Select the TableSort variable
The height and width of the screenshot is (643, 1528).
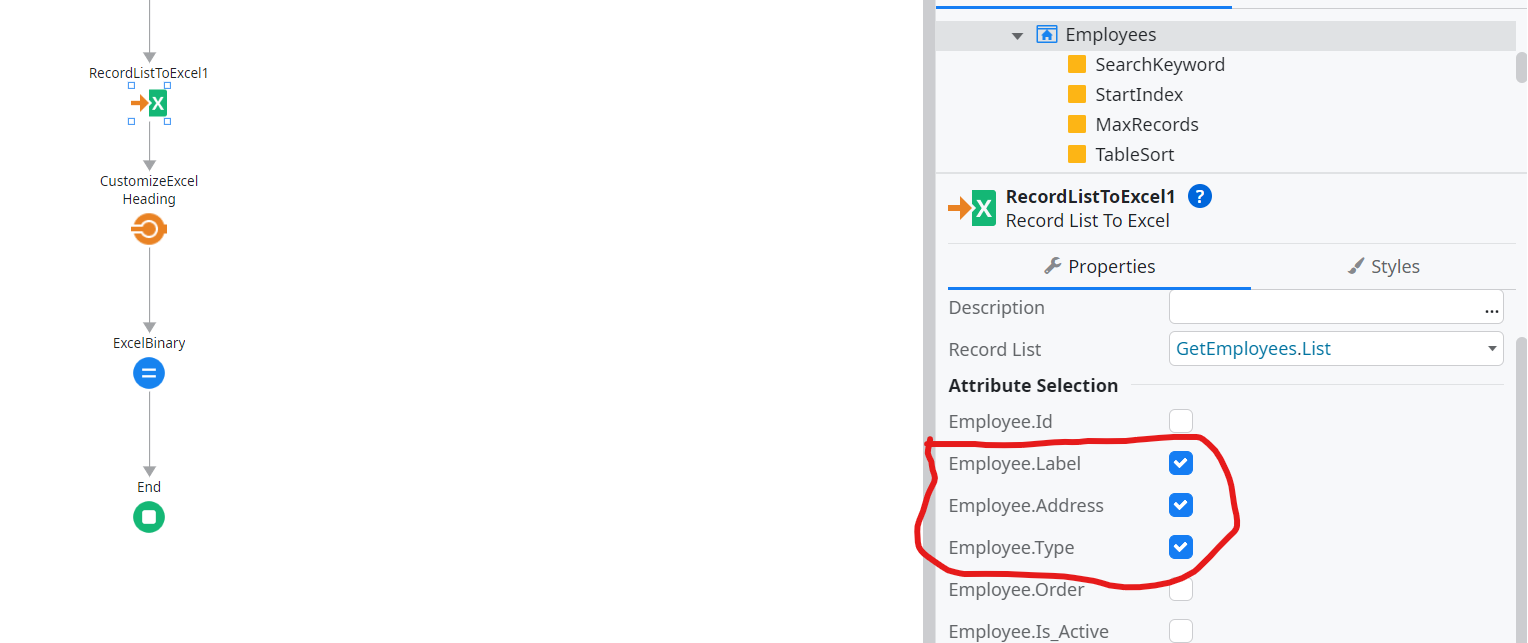[1135, 155]
